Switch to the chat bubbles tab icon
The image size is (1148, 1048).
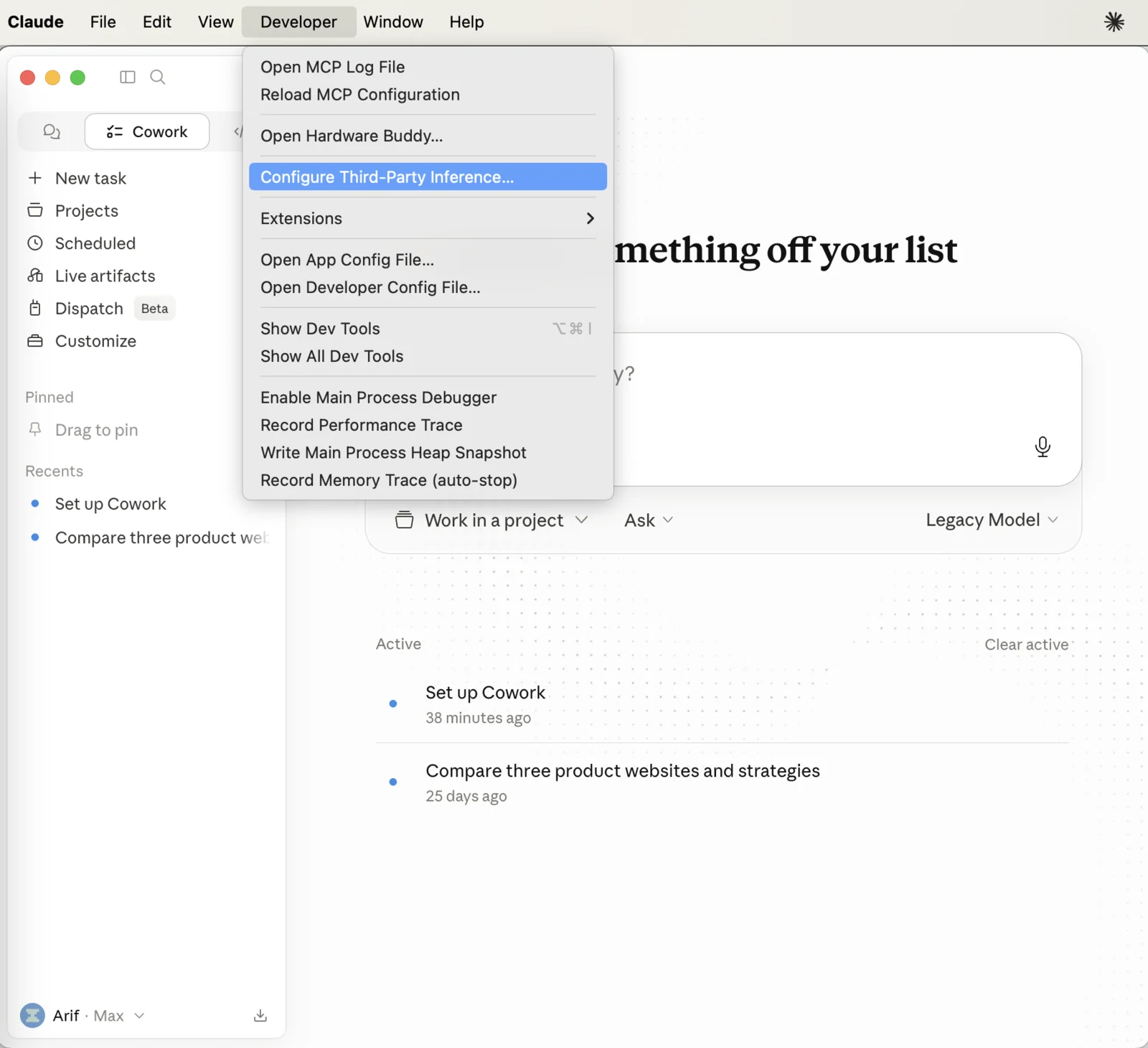[x=52, y=131]
